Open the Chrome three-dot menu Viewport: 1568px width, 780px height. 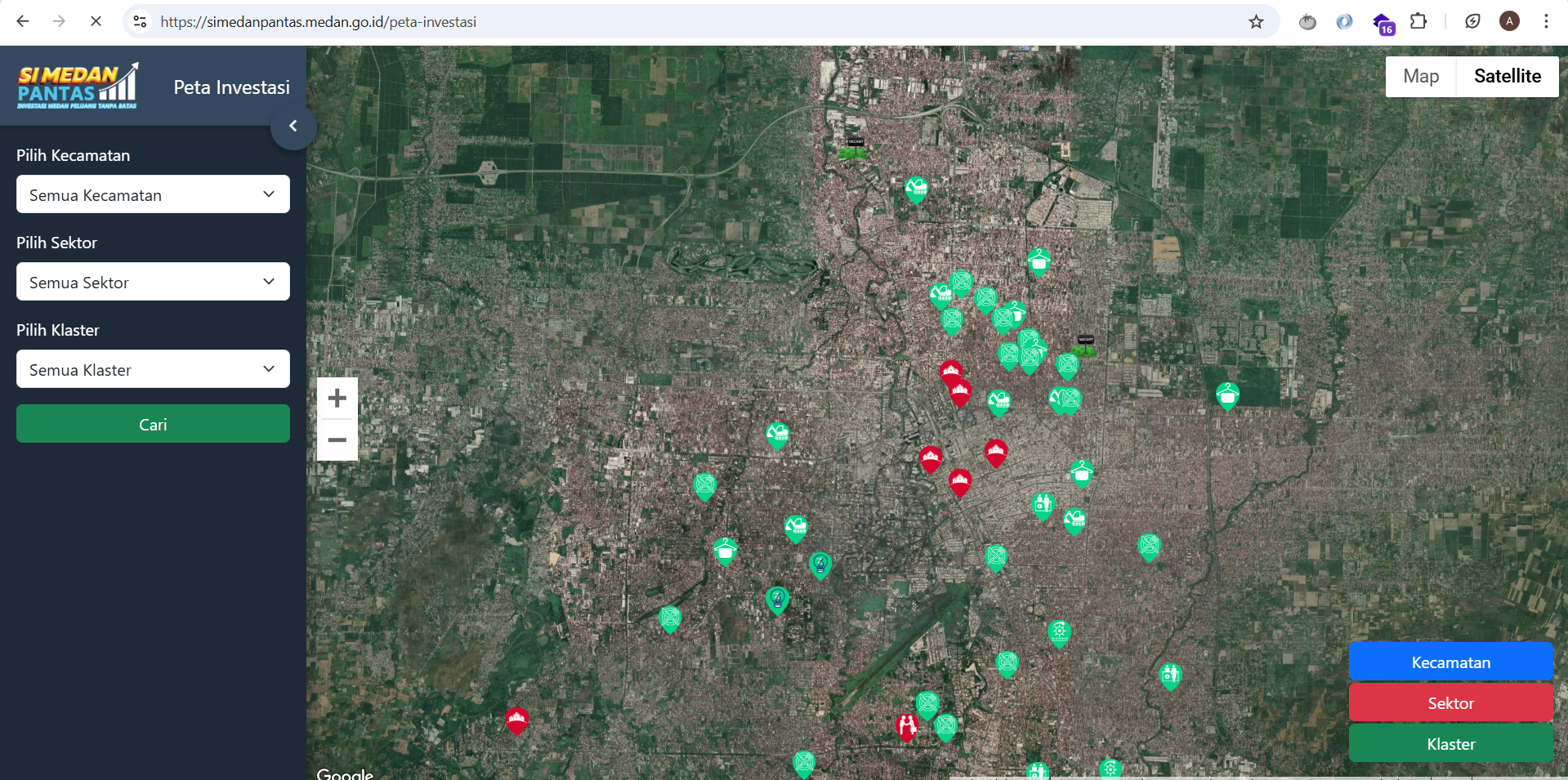[x=1546, y=21]
